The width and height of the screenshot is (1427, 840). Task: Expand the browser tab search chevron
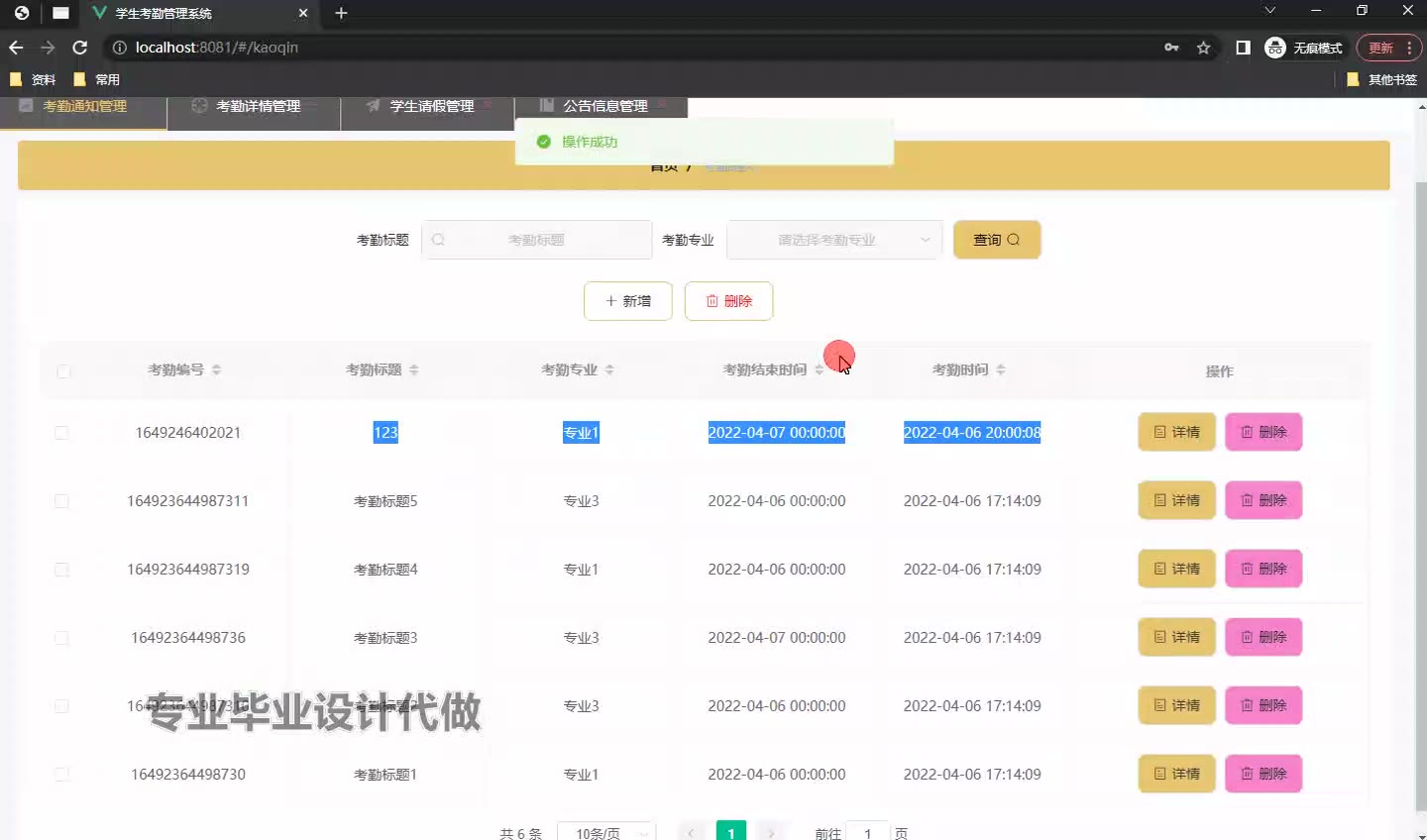pos(1269,11)
